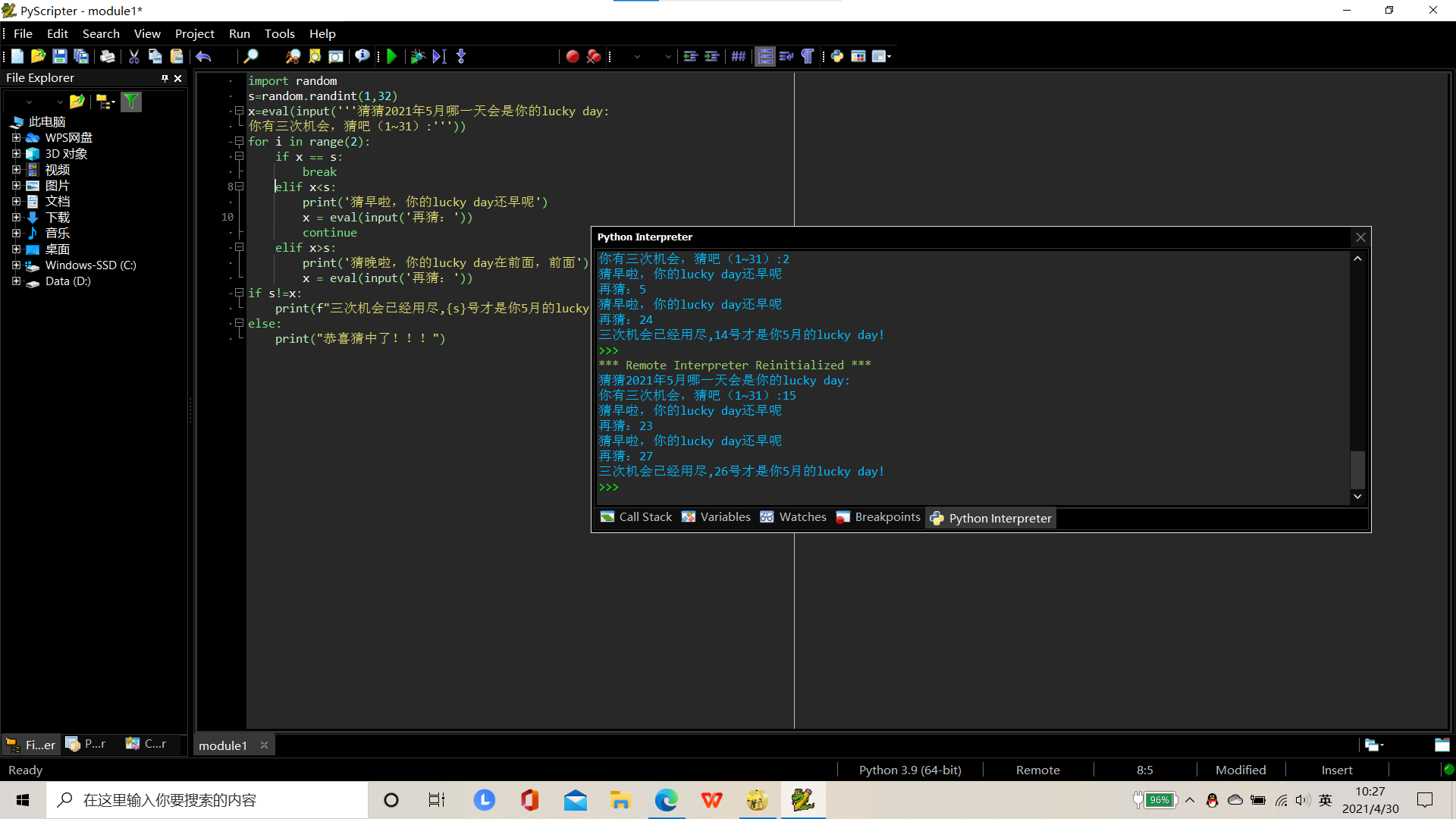The image size is (1456, 819).
Task: Switch to the Variables tab
Action: click(716, 517)
